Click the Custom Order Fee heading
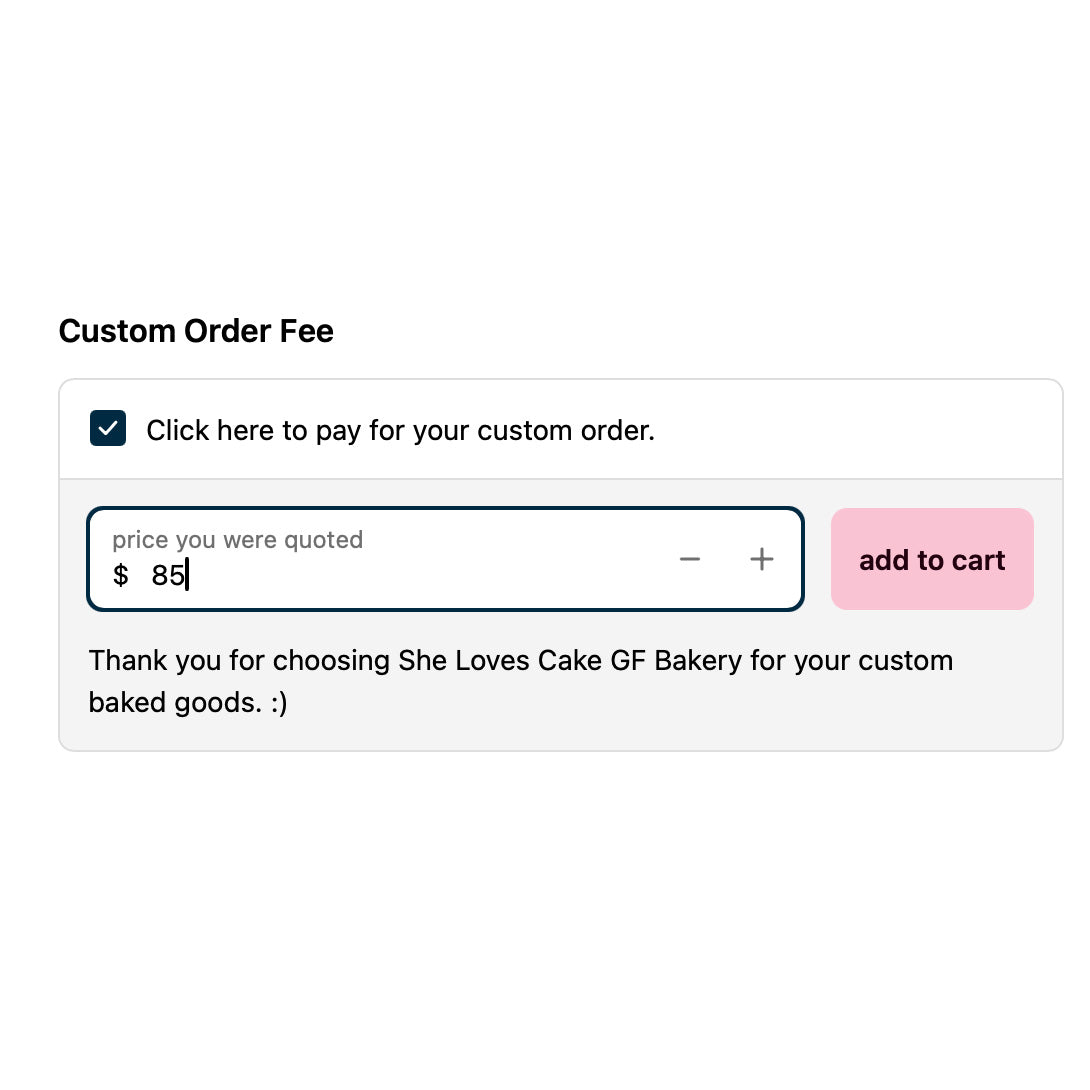Viewport: 1090px width, 1090px height. [196, 331]
